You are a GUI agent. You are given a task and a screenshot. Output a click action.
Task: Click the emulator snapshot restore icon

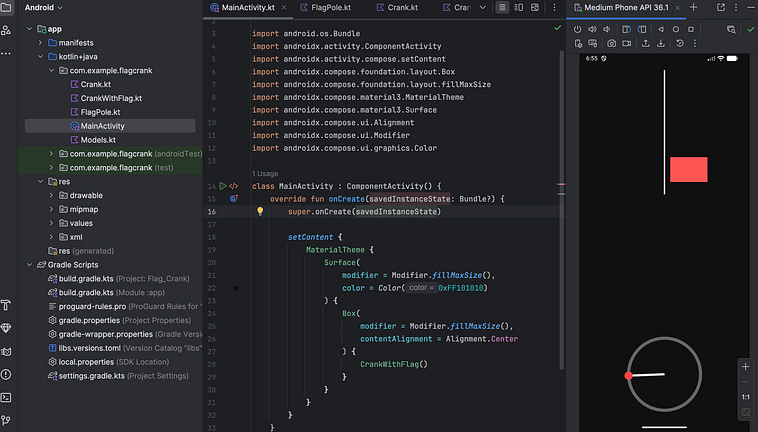coord(680,43)
